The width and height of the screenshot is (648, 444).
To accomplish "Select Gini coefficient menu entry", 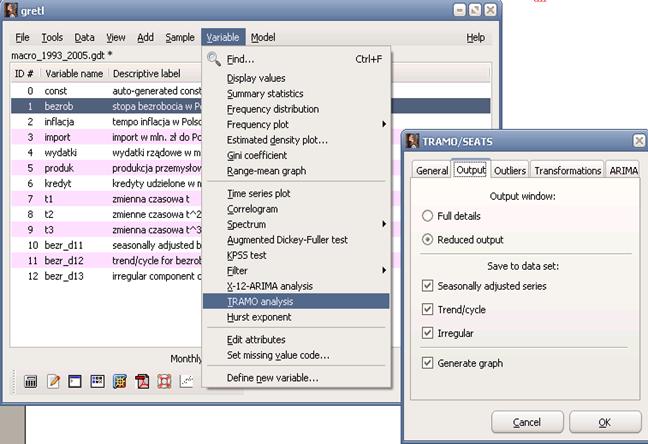I will pos(296,155).
